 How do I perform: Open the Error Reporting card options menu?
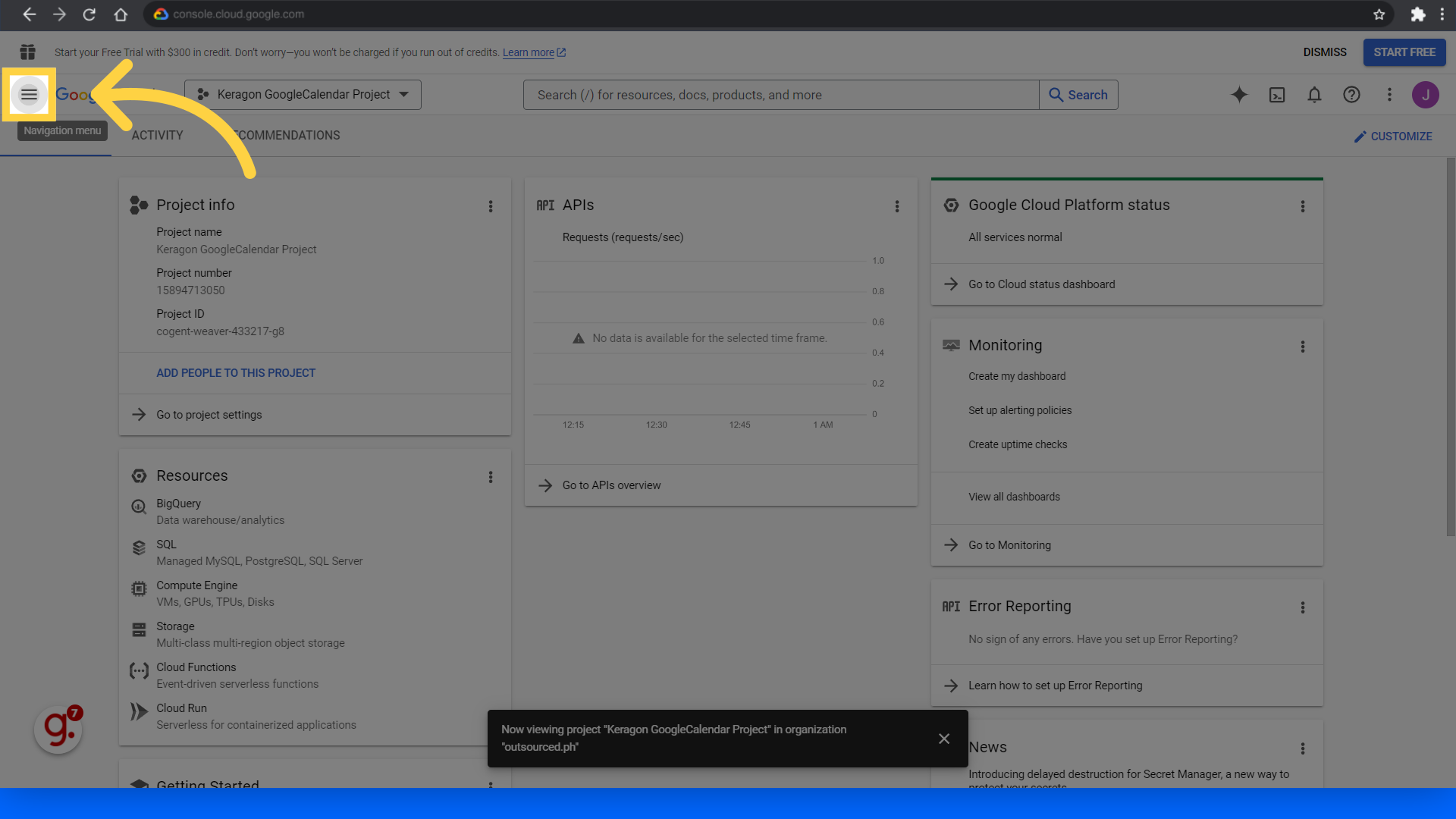coord(1303,607)
